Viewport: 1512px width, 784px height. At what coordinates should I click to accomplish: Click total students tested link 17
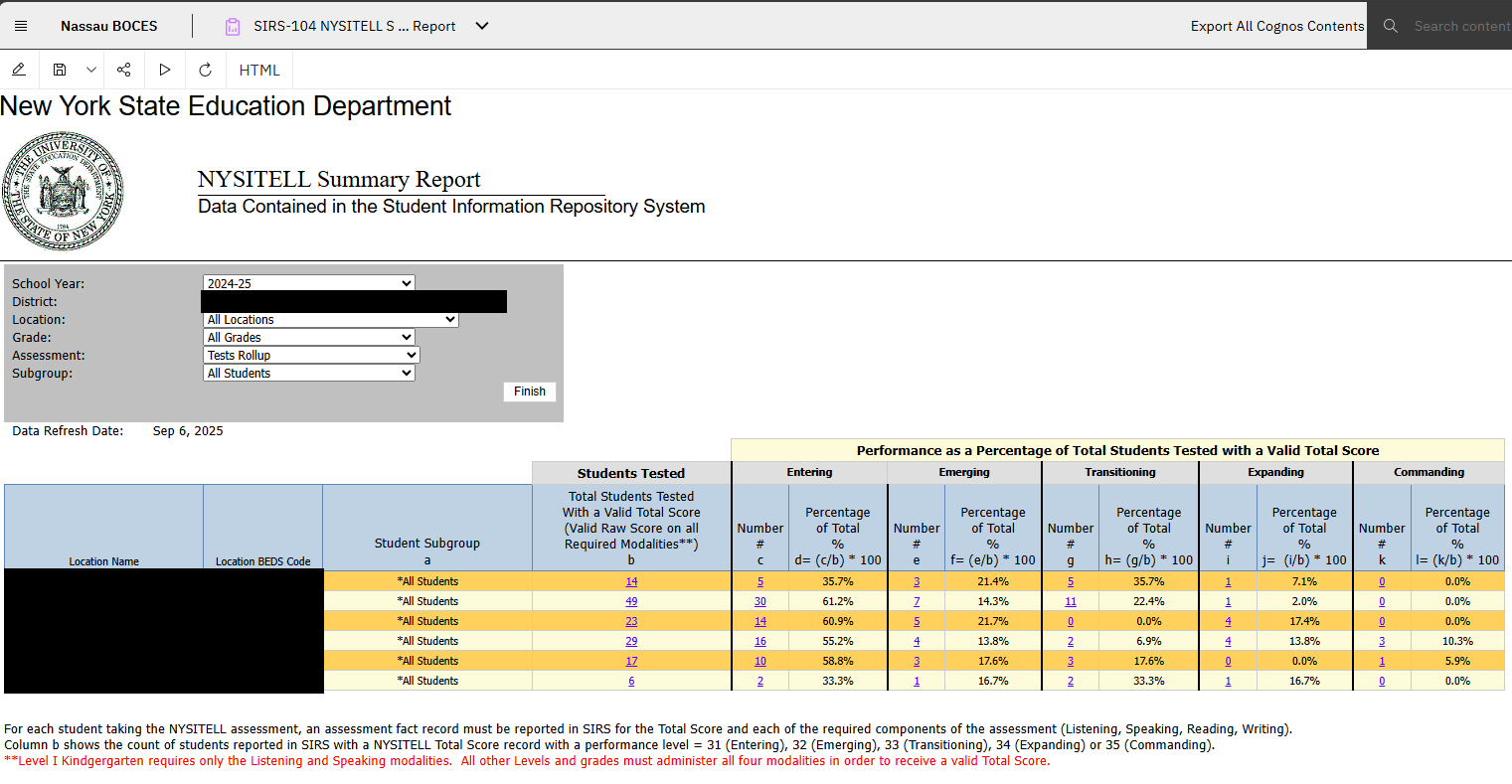tap(631, 661)
